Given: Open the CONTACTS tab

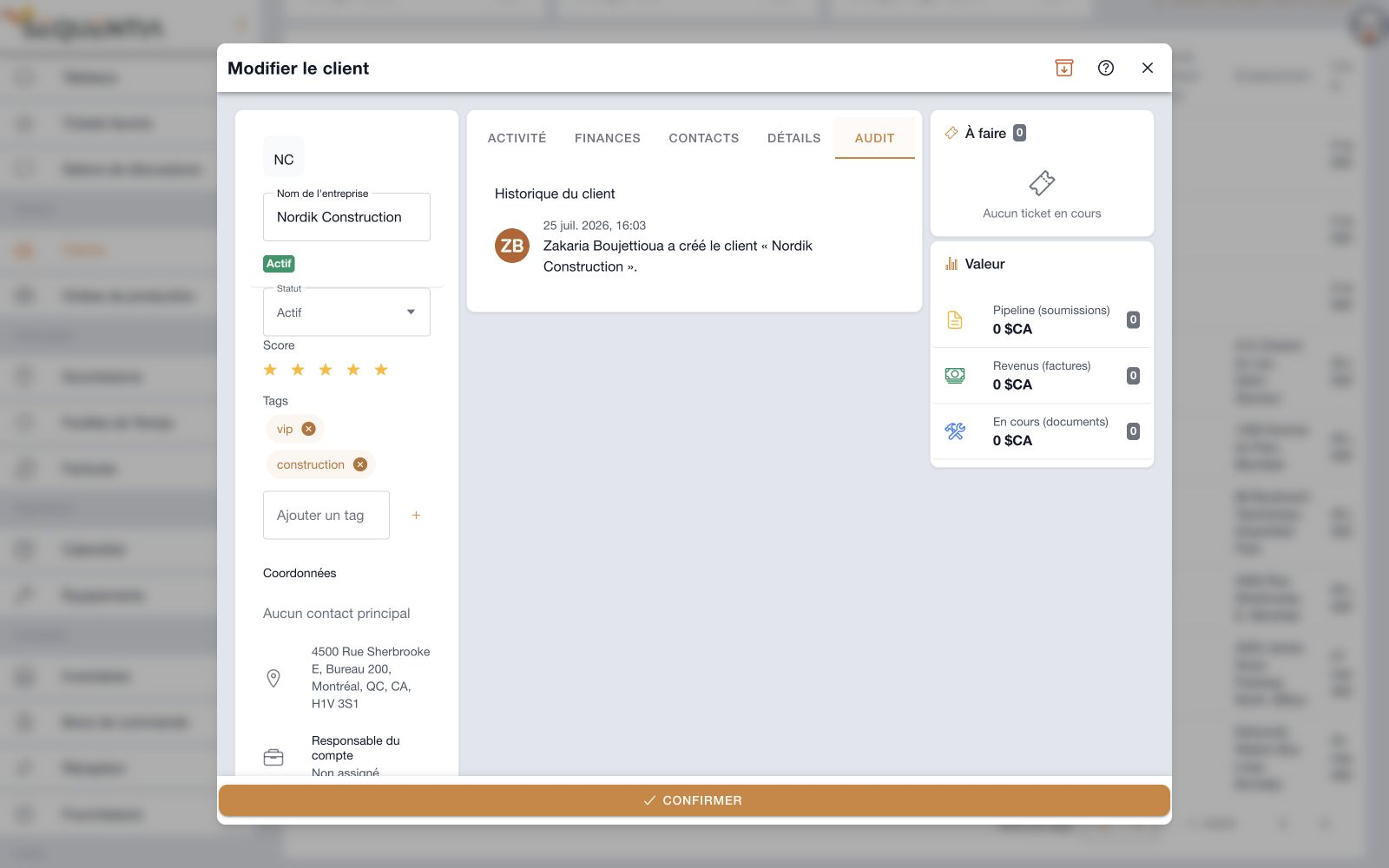Looking at the screenshot, I should click(704, 138).
